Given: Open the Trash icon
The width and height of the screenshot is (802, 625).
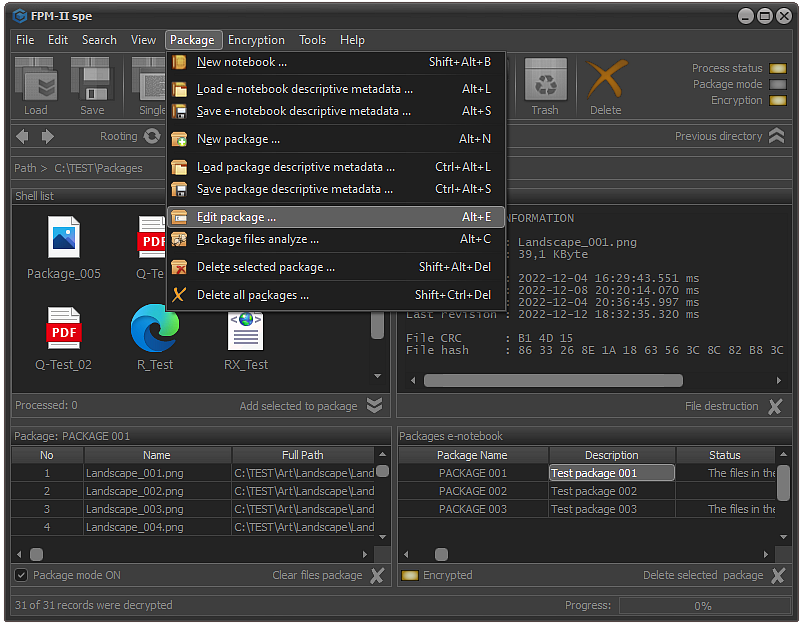Looking at the screenshot, I should pos(545,80).
